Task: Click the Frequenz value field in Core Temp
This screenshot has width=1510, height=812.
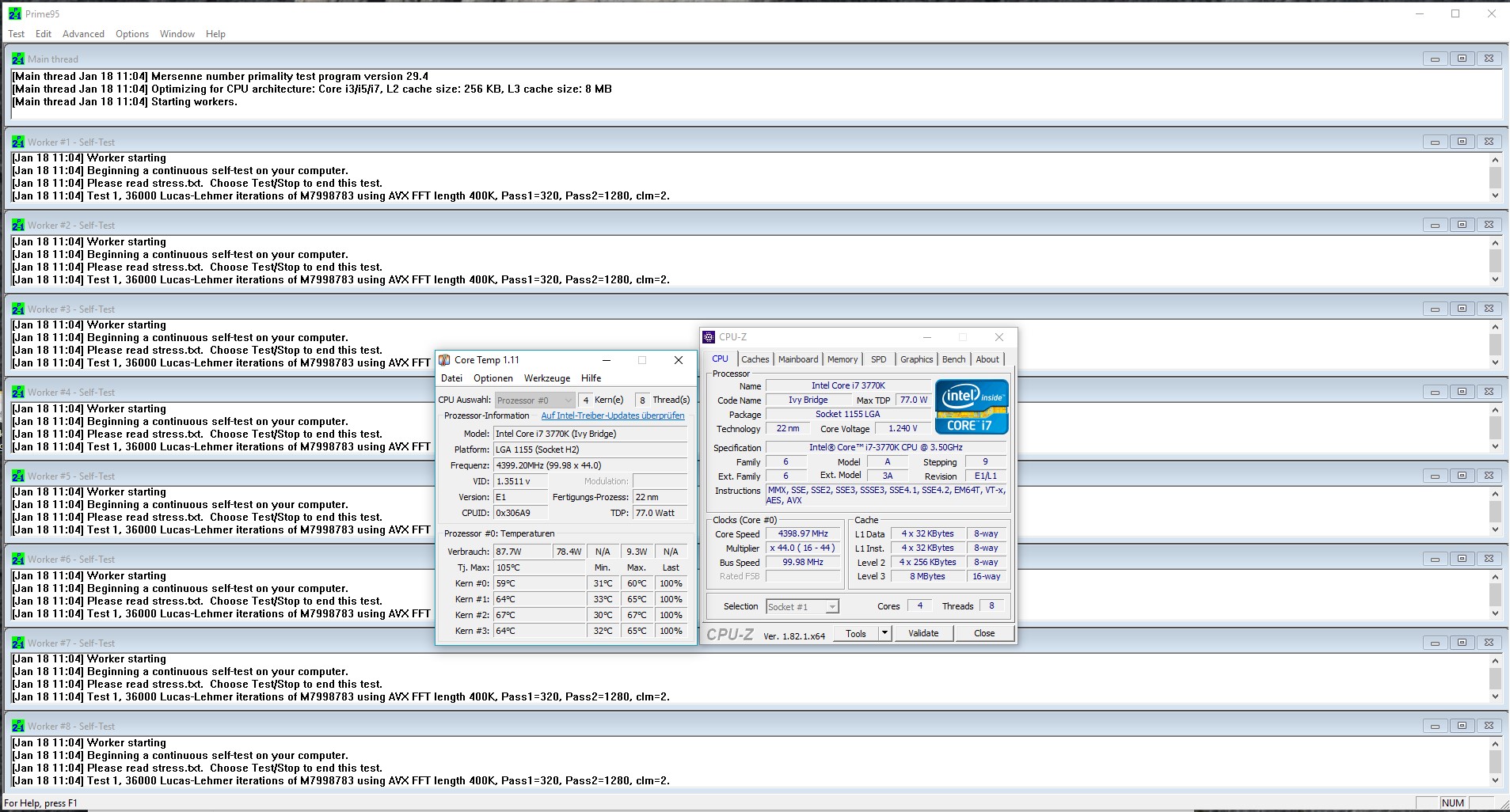Action: click(x=591, y=465)
